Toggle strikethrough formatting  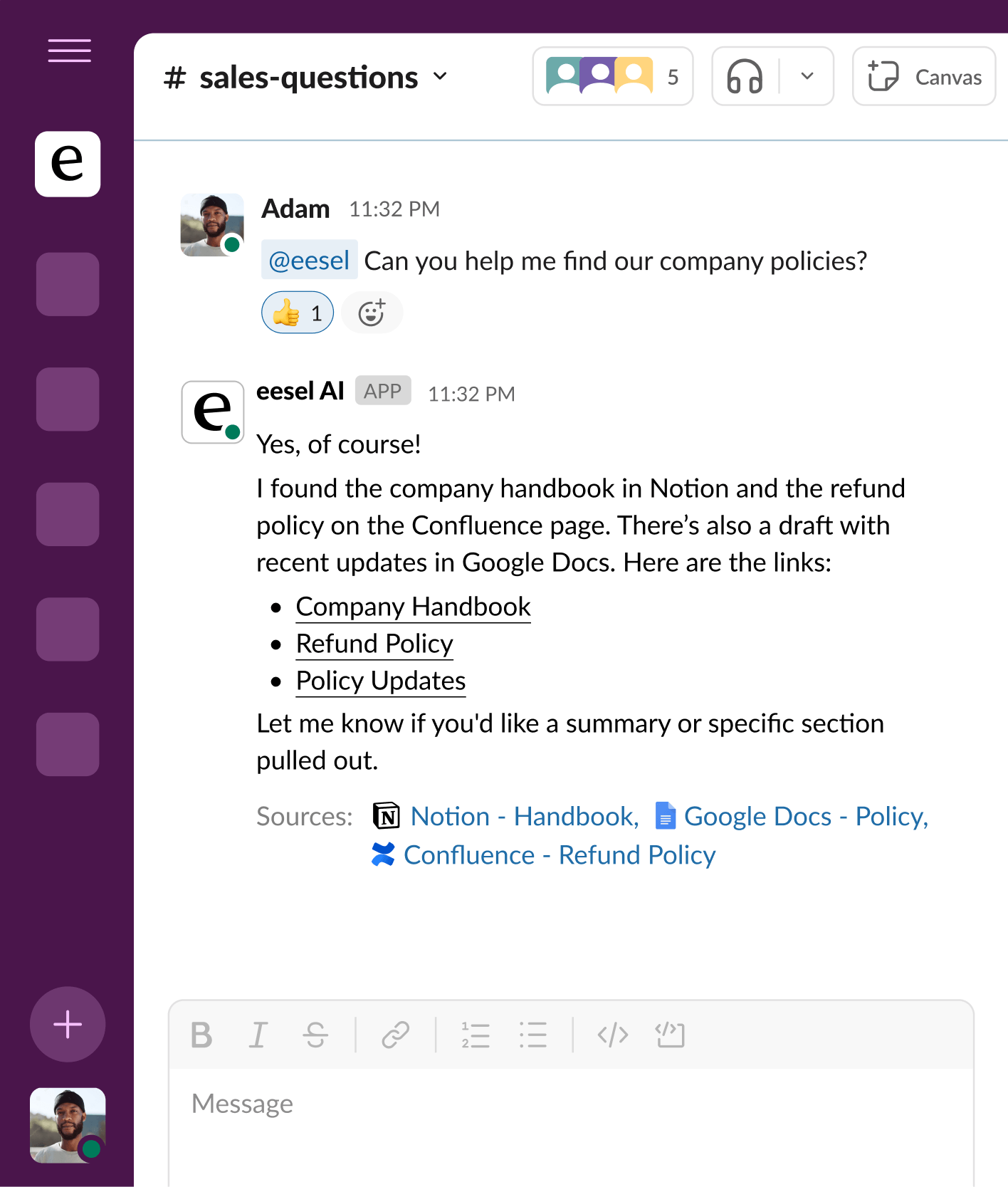[315, 1035]
